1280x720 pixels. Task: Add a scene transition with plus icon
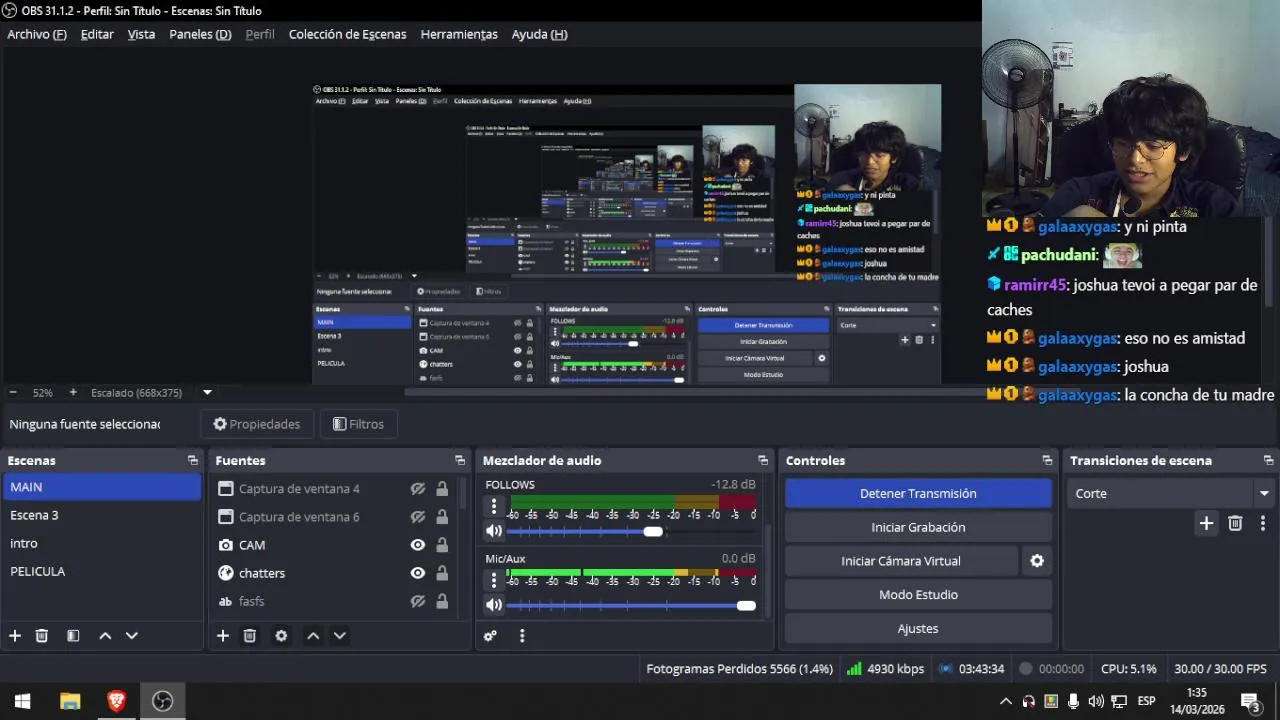coord(1206,523)
